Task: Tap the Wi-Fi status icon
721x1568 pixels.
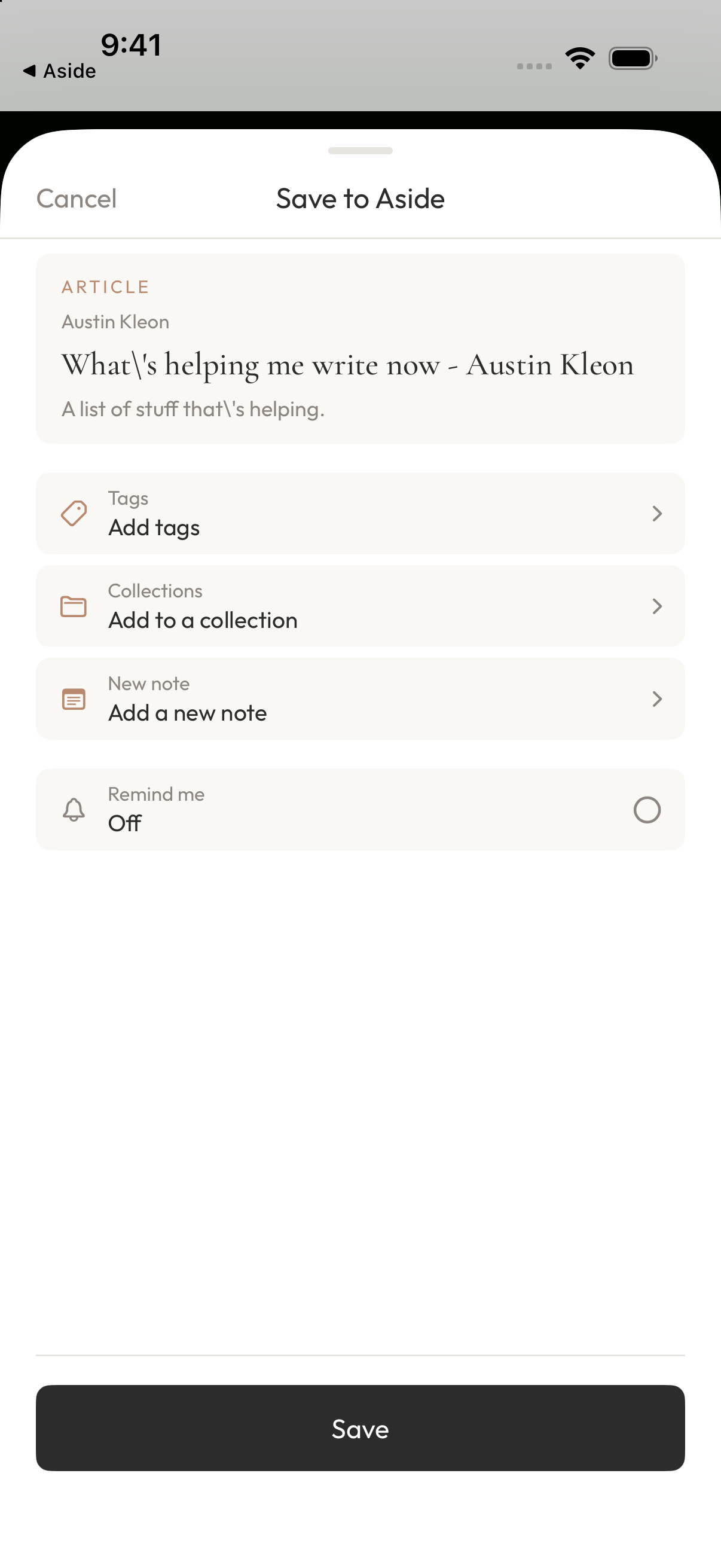Action: (580, 59)
